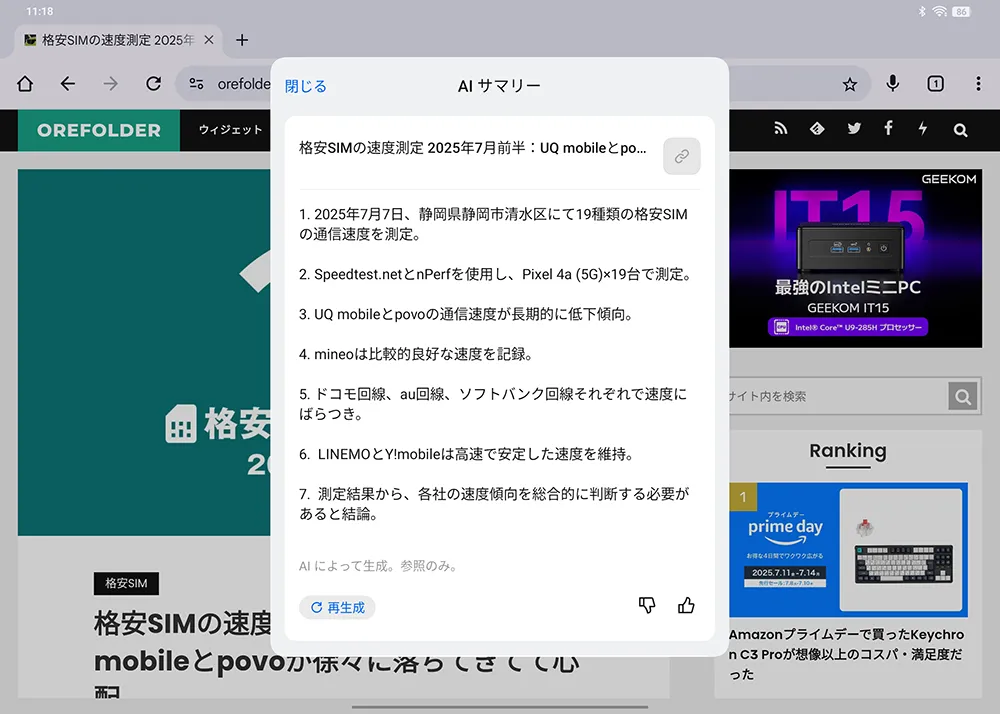This screenshot has width=1000, height=714.
Task: Open the Twitter icon in header
Action: click(854, 129)
